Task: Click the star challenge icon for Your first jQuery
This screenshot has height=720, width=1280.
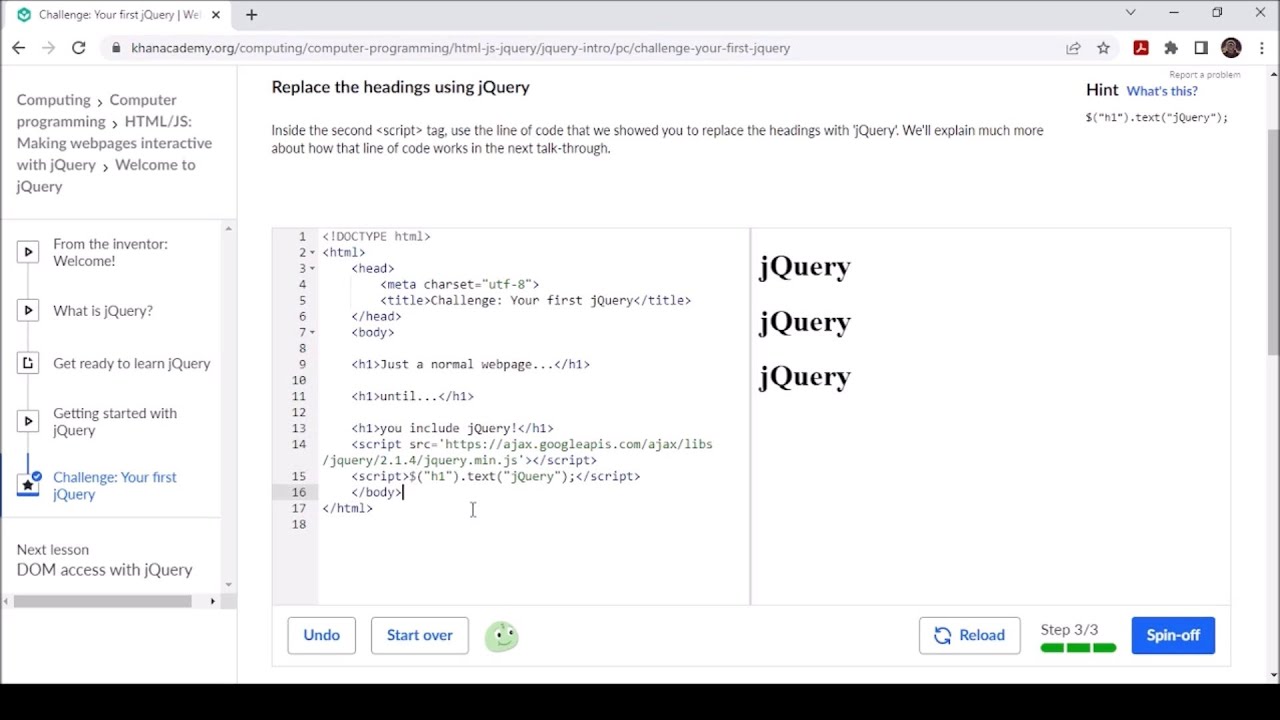Action: 28,485
